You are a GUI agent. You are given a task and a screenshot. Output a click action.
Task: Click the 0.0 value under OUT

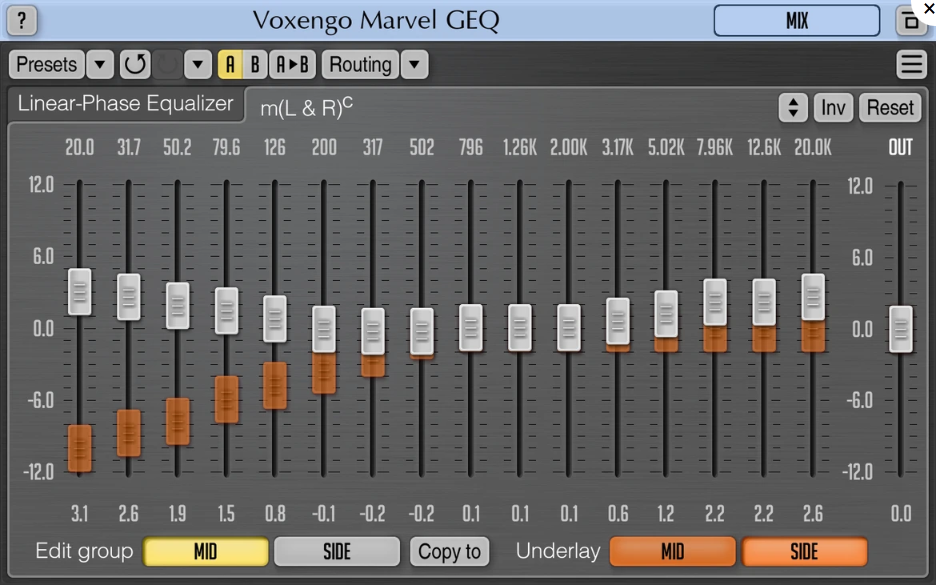point(900,513)
